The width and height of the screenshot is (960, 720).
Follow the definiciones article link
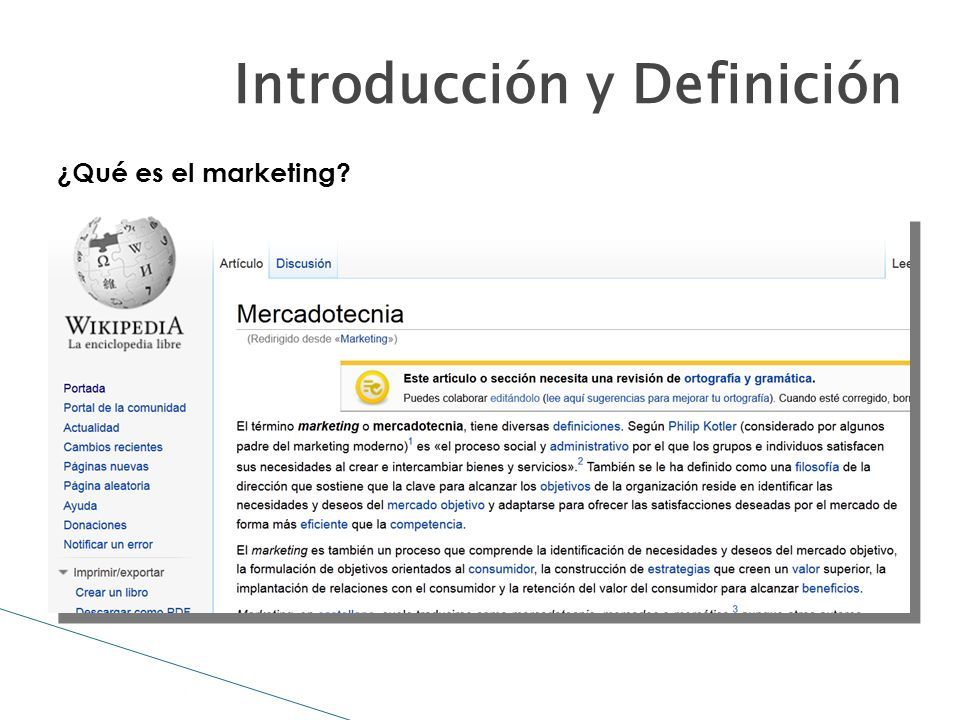click(587, 426)
